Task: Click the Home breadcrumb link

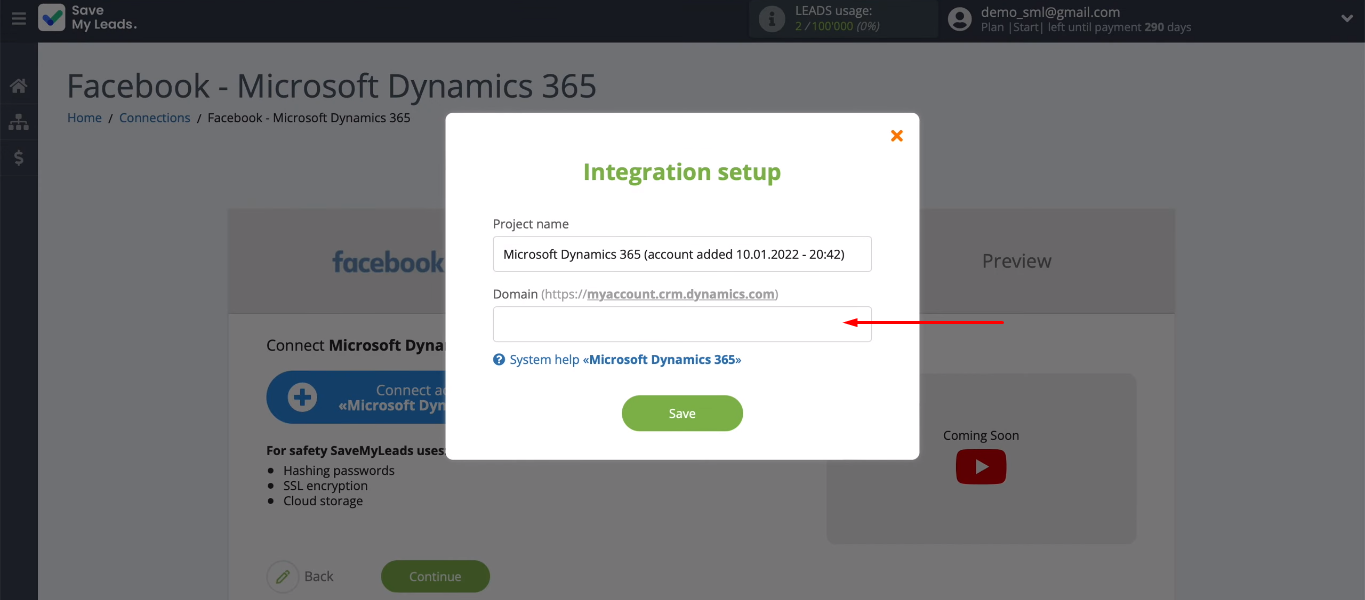Action: point(84,118)
